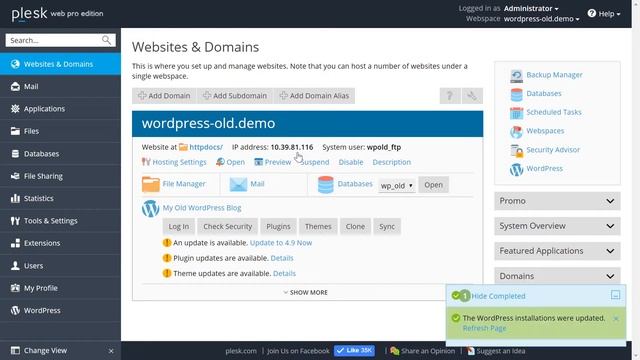Click Refresh Page link in notification
This screenshot has width=640, height=360.
[x=484, y=328]
